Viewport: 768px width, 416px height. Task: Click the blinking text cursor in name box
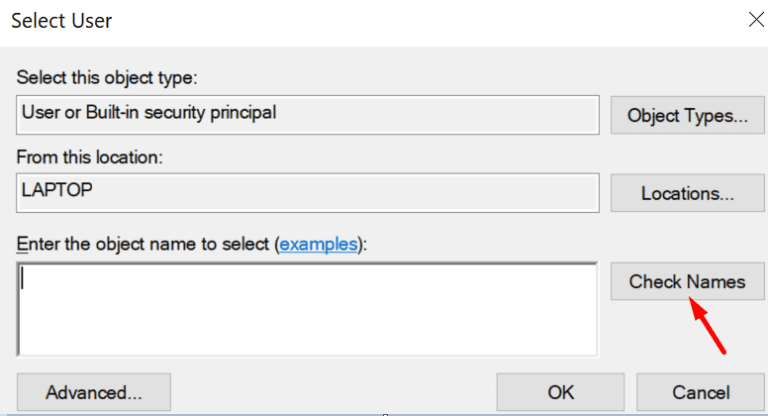point(22,279)
